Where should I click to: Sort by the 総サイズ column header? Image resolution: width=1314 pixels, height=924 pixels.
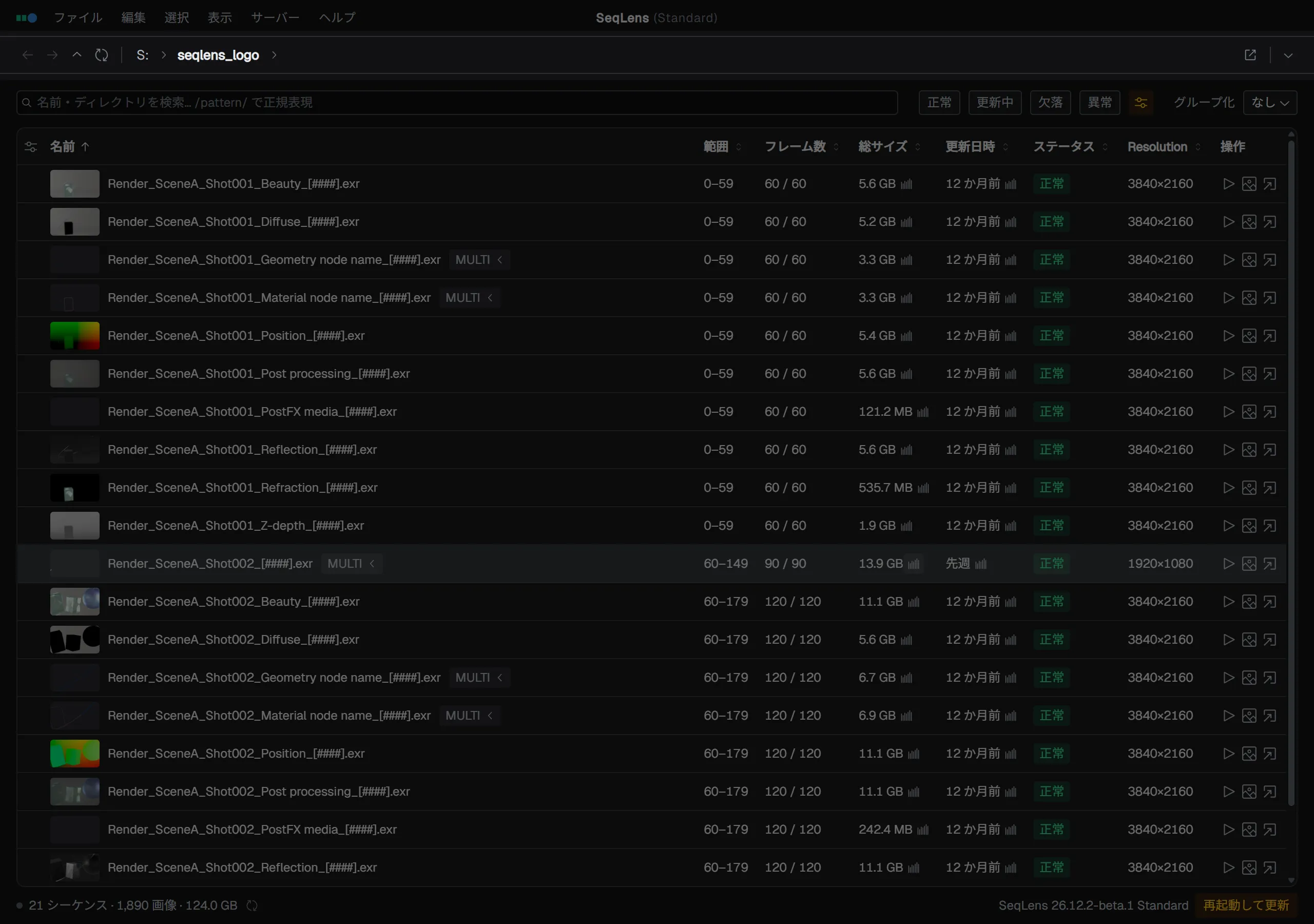(x=889, y=147)
